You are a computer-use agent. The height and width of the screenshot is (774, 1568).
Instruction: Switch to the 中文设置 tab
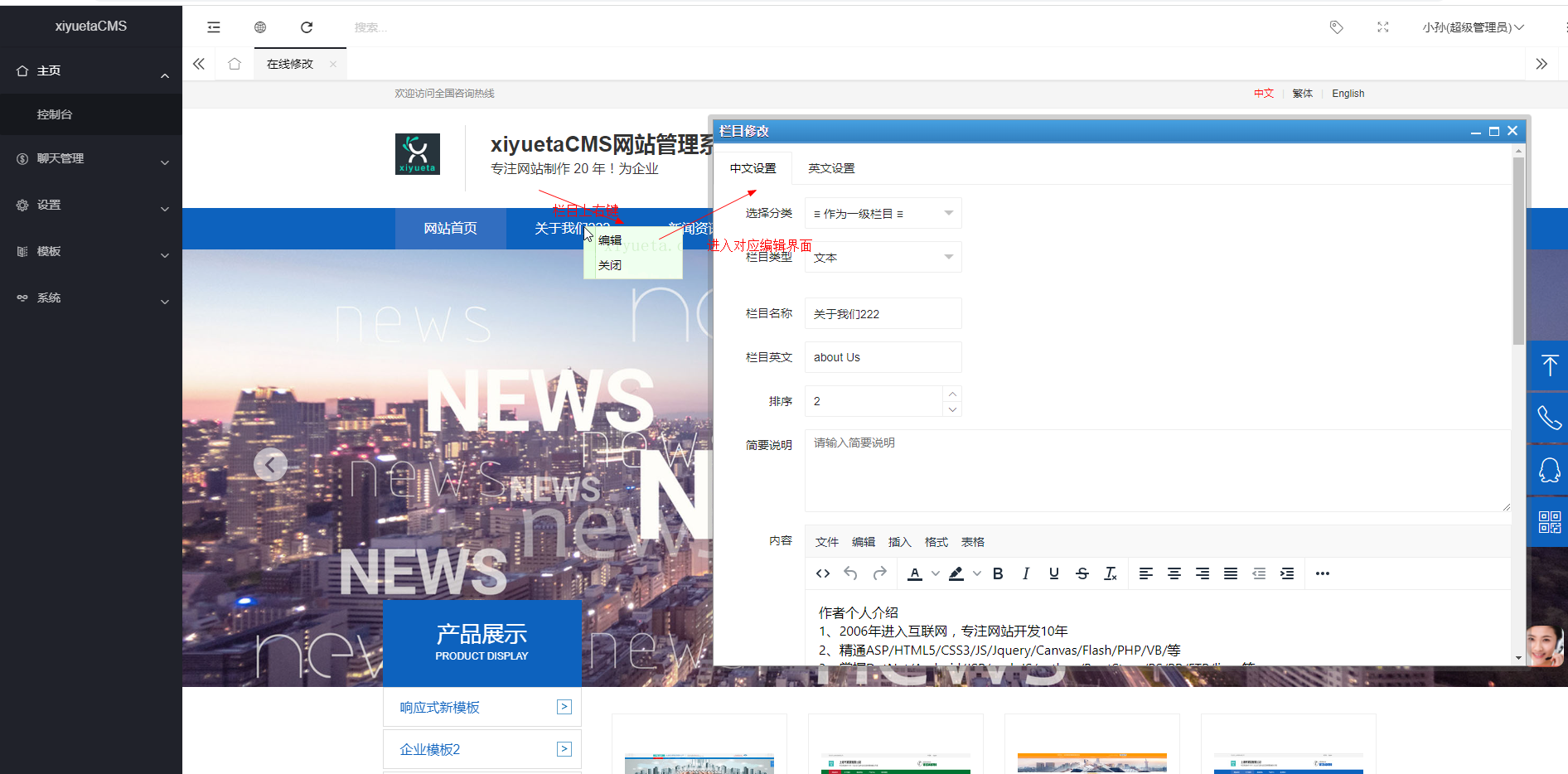(753, 168)
